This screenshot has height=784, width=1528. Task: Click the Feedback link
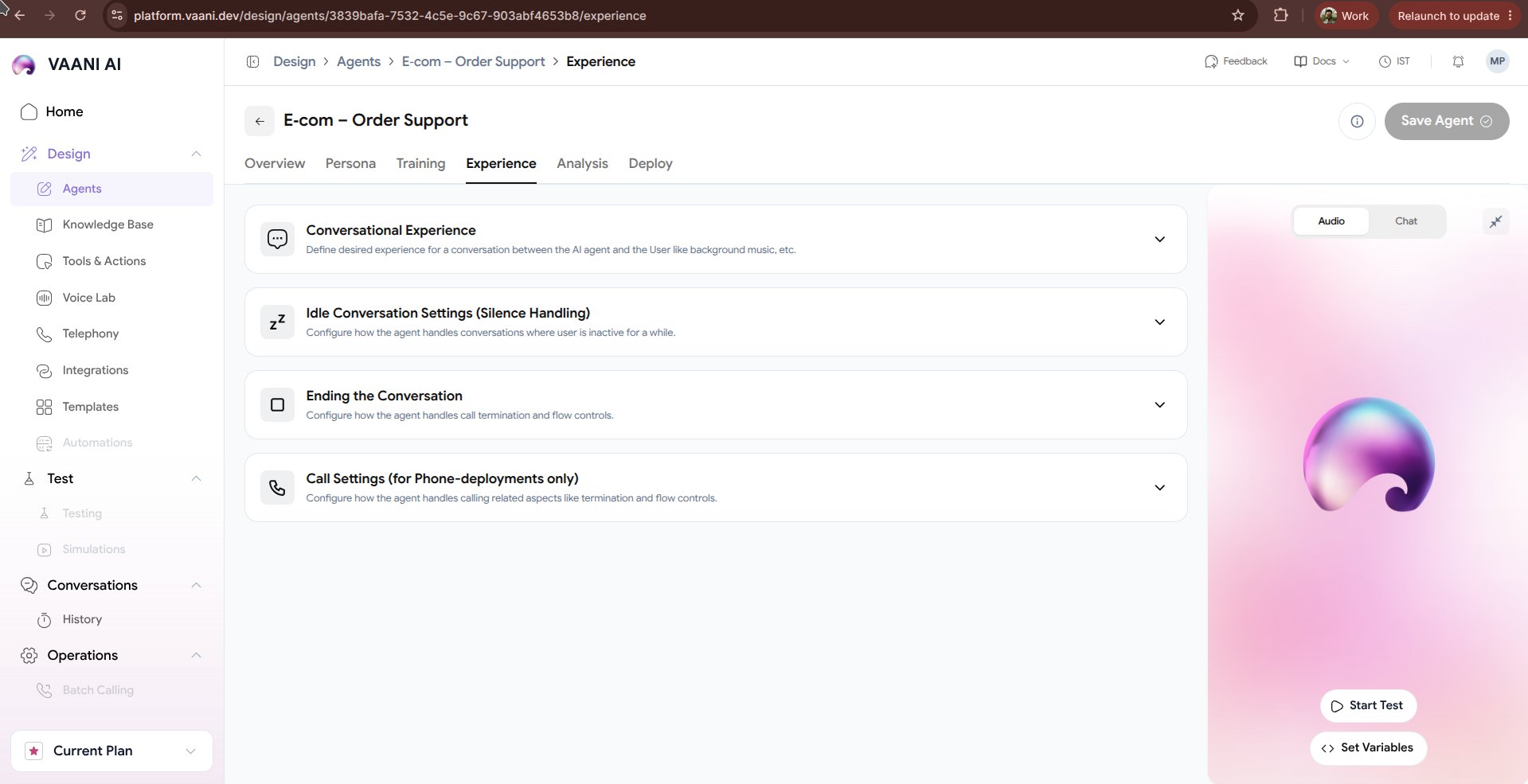click(1236, 61)
